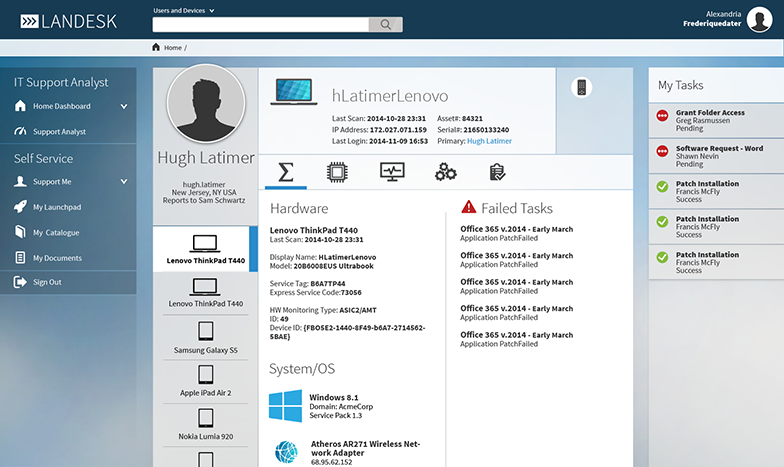Open Support Analyst in sidebar

click(59, 132)
